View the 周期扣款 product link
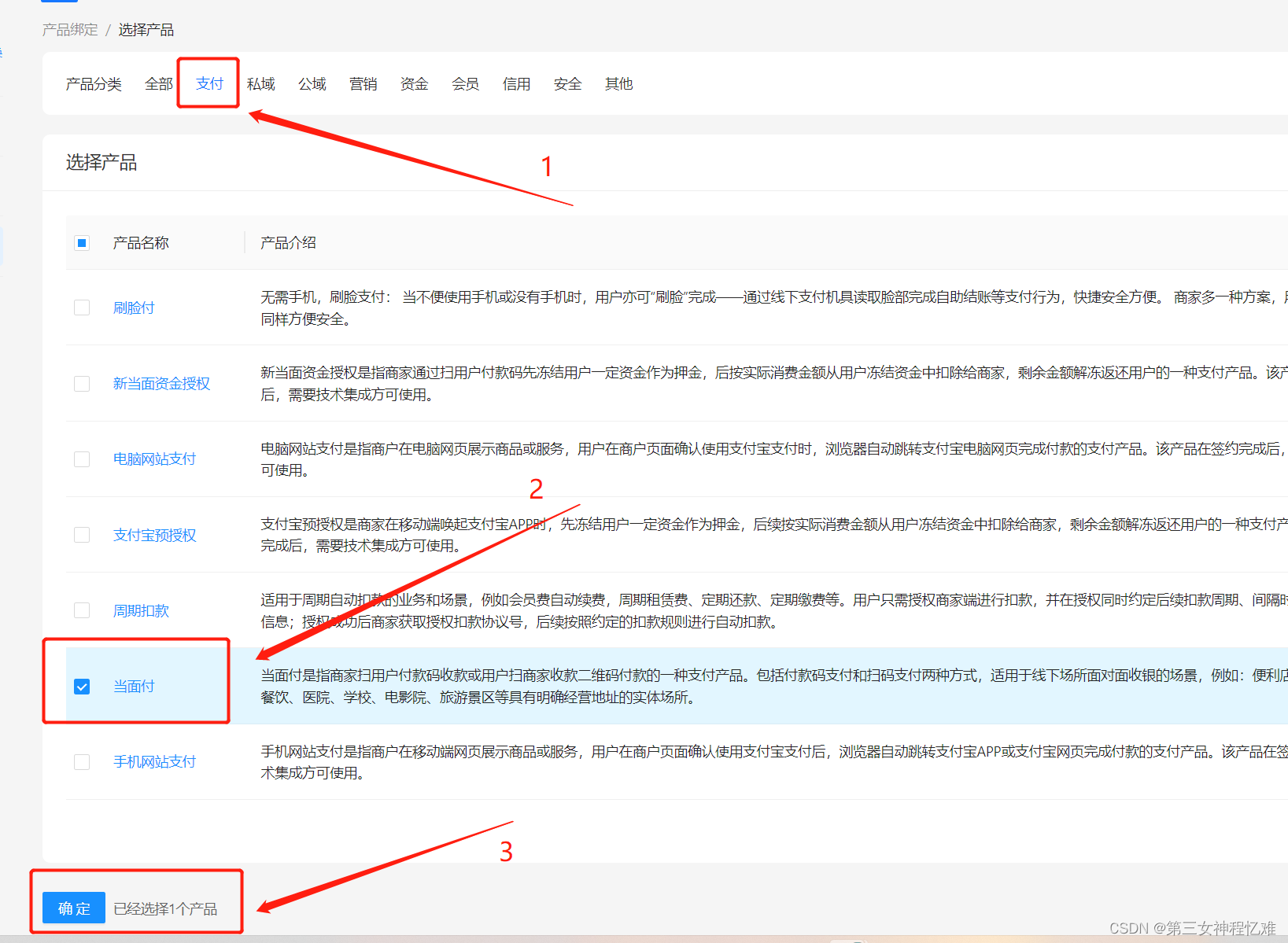 point(141,610)
